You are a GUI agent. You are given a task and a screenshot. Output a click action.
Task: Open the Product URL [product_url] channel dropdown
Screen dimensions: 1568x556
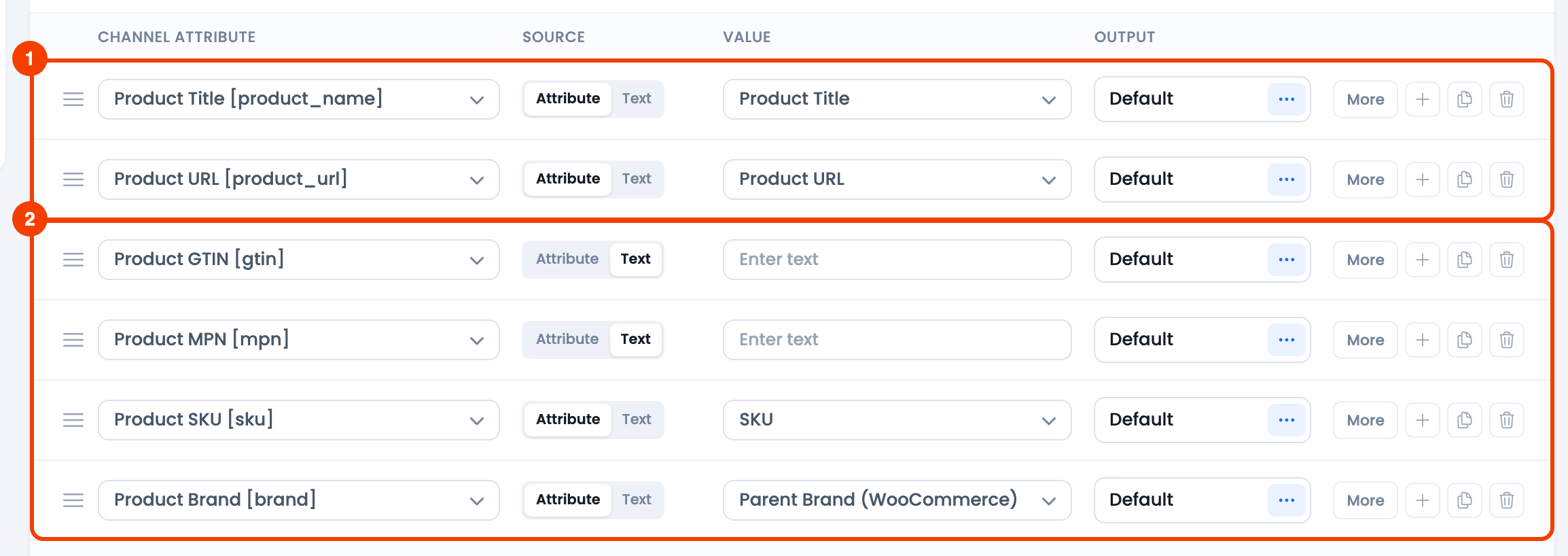pyautogui.click(x=299, y=179)
